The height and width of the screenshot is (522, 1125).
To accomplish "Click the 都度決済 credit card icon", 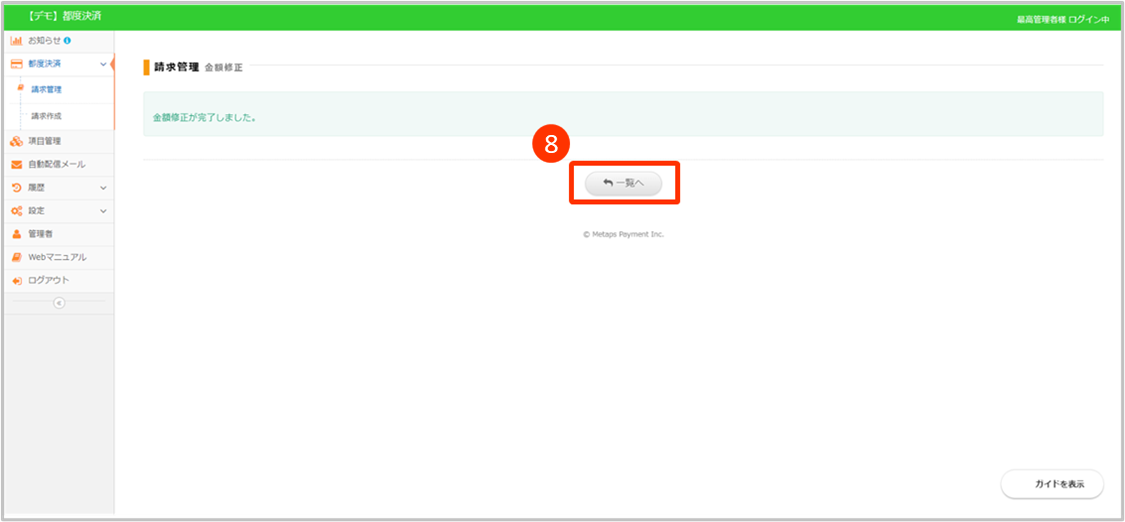I will (x=16, y=64).
